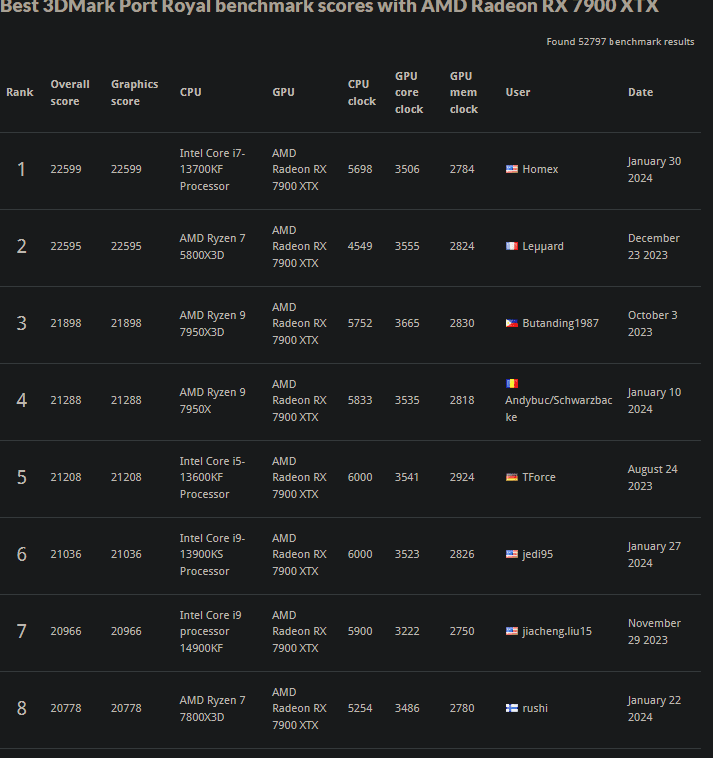Click the flag icon beside jiacheng.liu15

(511, 631)
